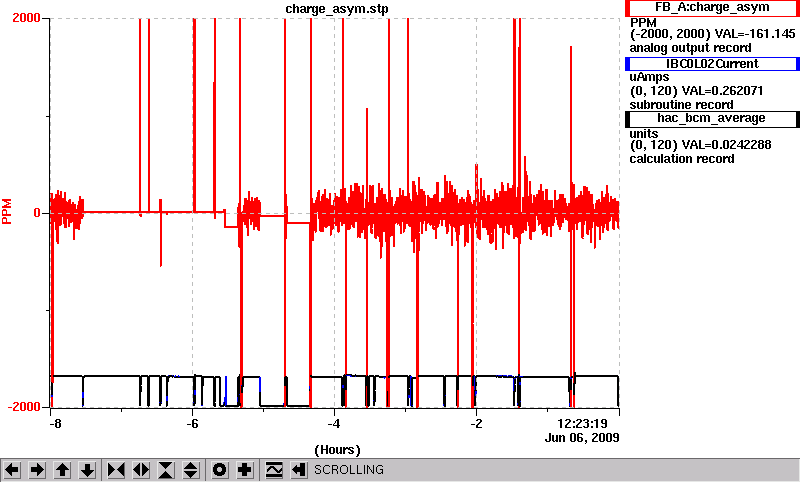Zoom in on the vertical axis (hourglass icon)

[x=166, y=470]
